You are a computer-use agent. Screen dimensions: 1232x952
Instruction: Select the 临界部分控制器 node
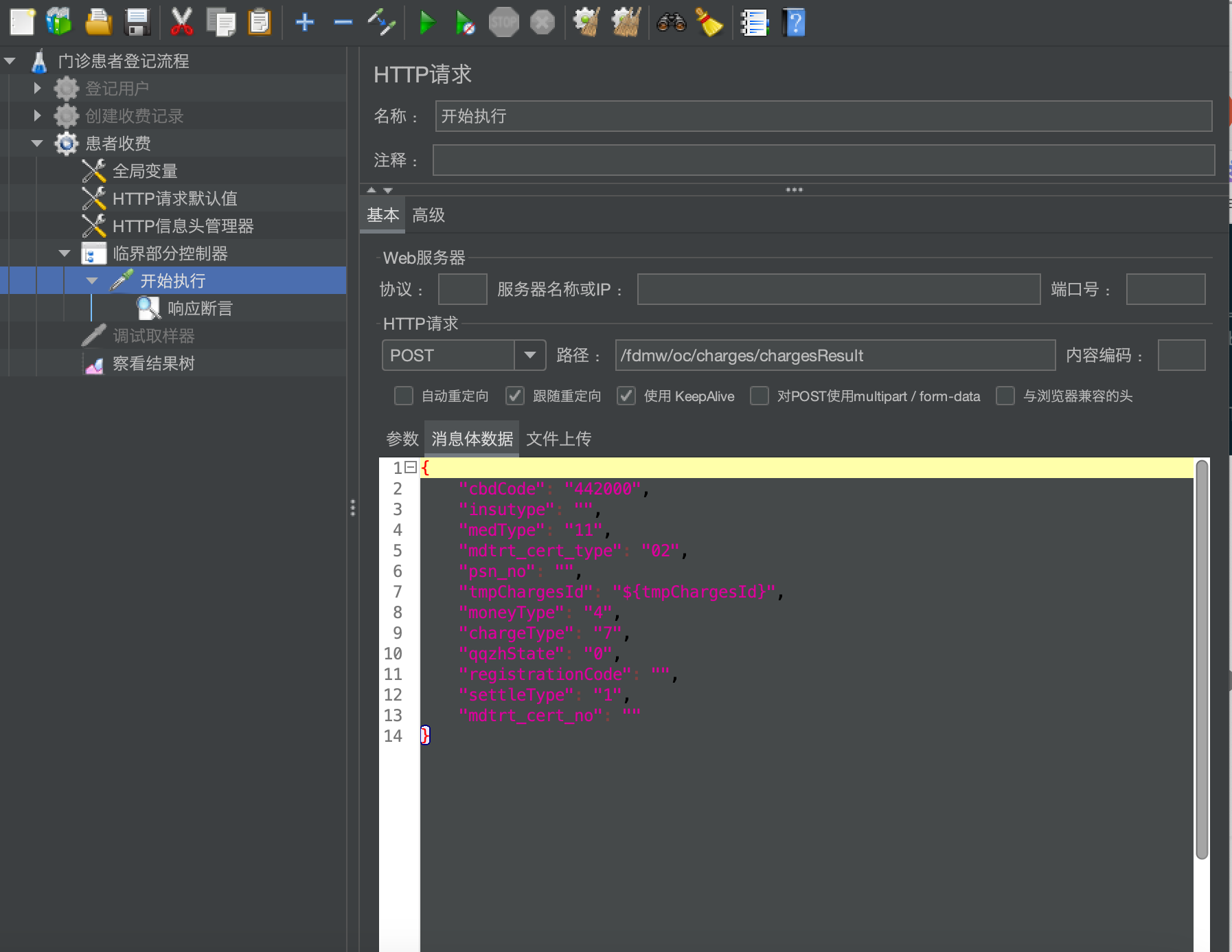(170, 253)
